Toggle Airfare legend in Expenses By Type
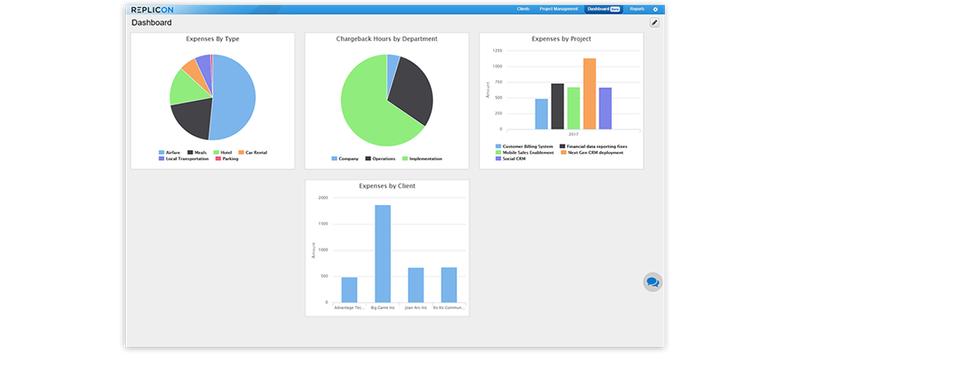The image size is (960, 385). (x=170, y=152)
